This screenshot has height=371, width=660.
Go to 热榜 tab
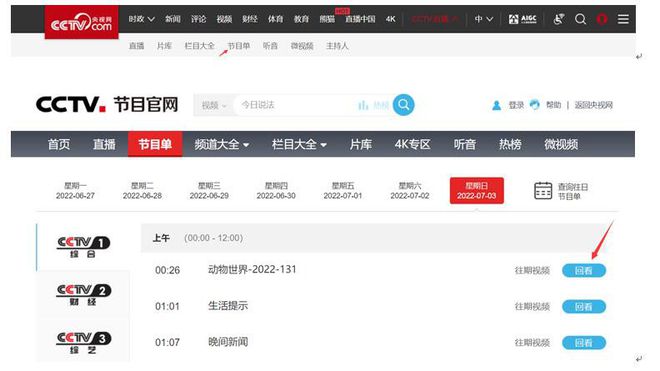point(510,144)
